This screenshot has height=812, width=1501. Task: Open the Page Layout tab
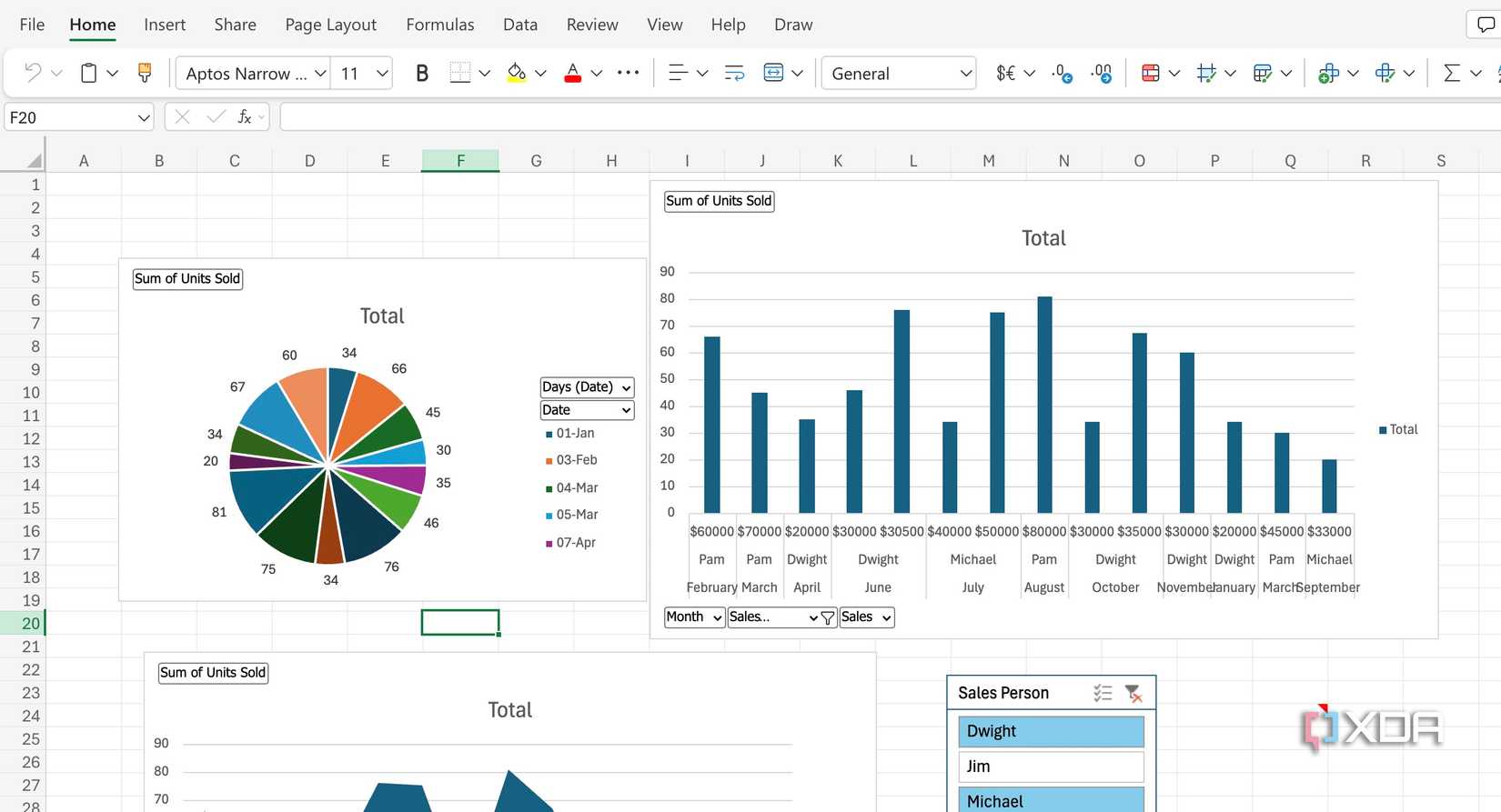331,25
